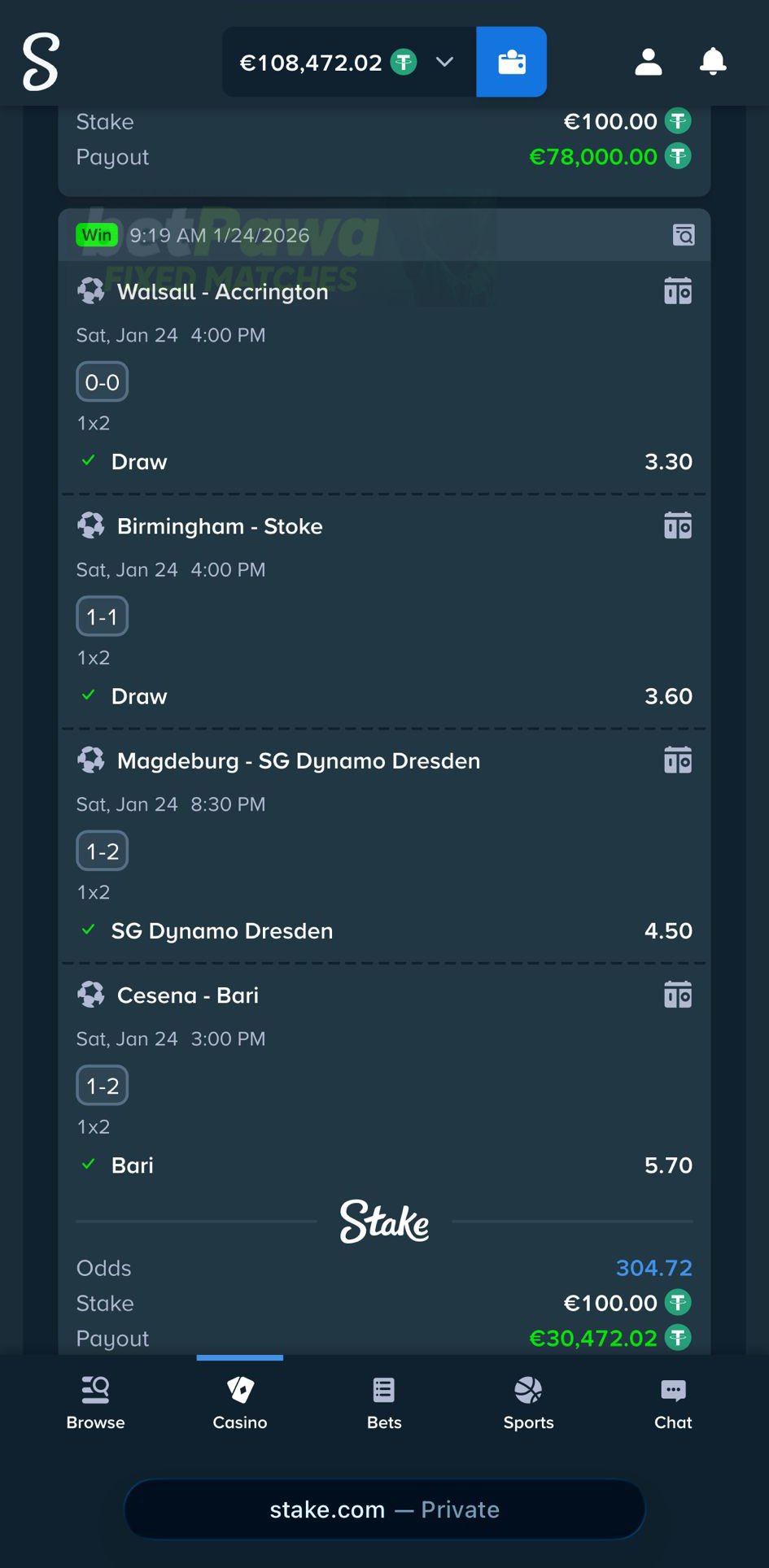Open match statistics icon for Walsall - Accrington

[x=678, y=290]
